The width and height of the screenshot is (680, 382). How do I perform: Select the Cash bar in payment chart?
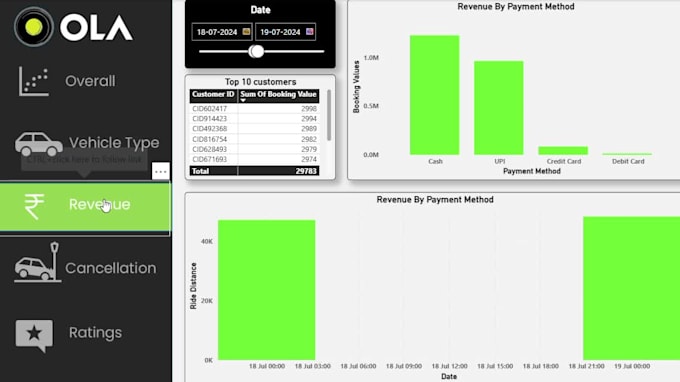coord(435,95)
